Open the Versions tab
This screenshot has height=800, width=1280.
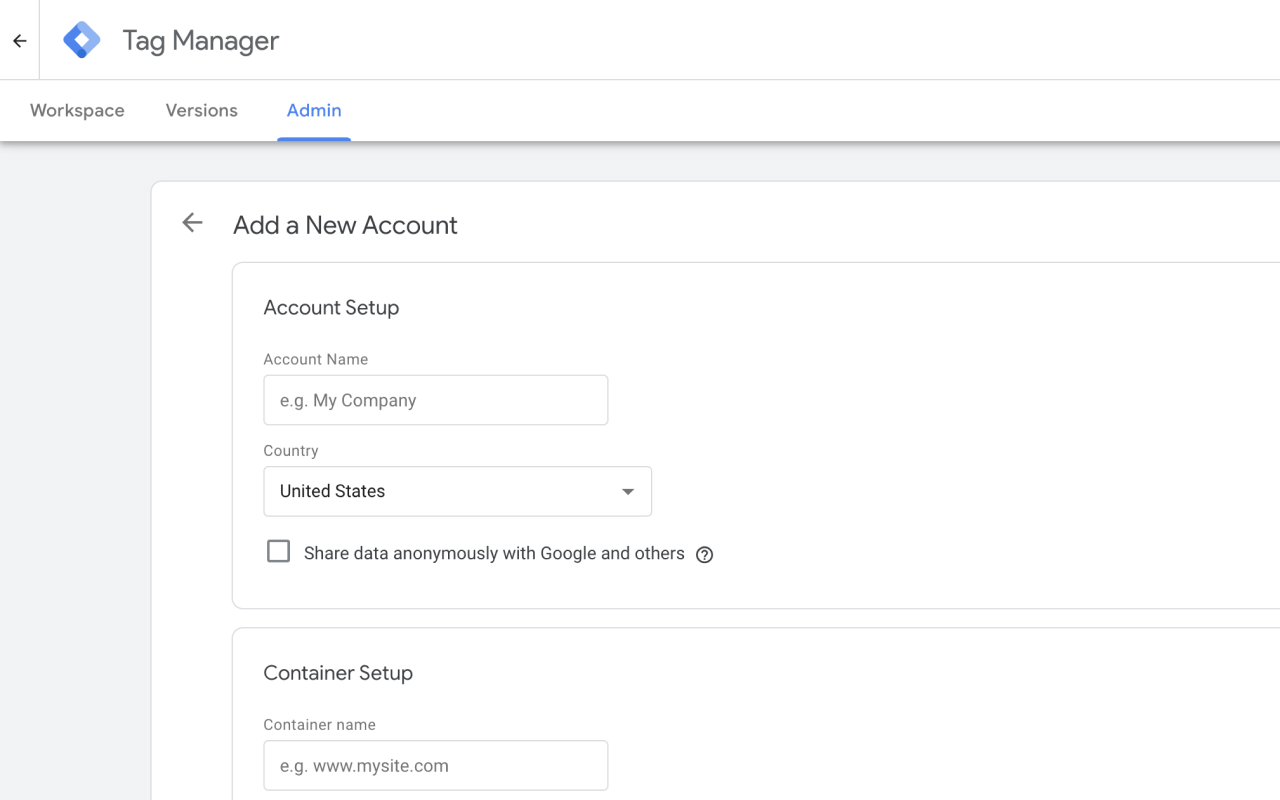pyautogui.click(x=201, y=111)
